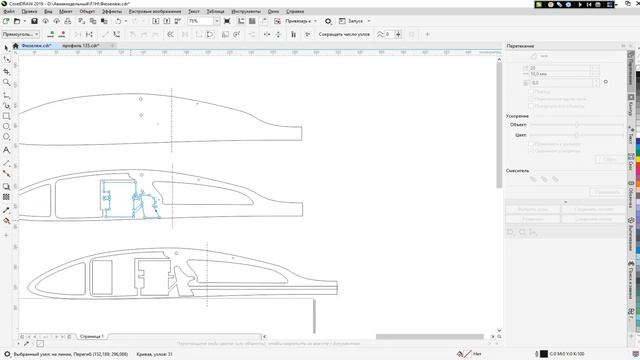Click the curve smoothness stepper arrows
Image resolution: width=640 pixels, height=360 pixels.
pyautogui.click(x=398, y=34)
